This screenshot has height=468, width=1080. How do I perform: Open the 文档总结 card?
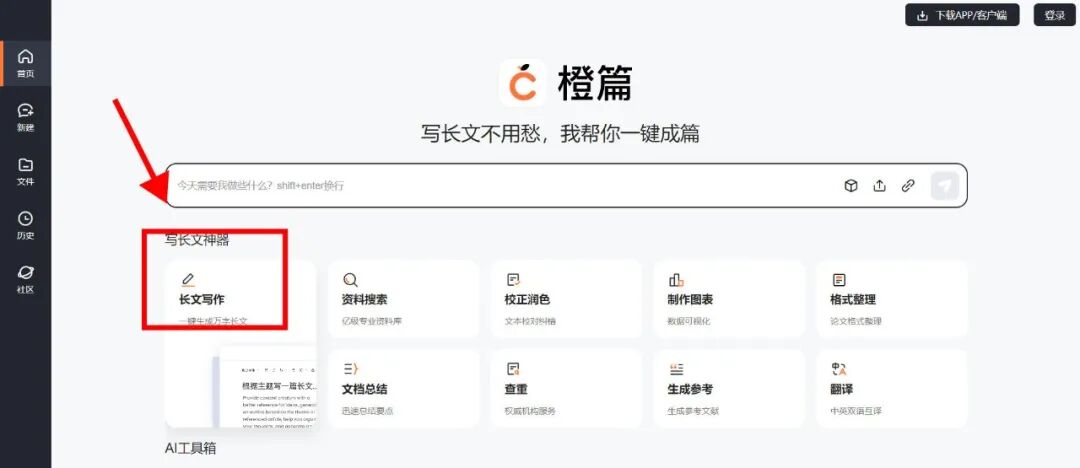404,389
